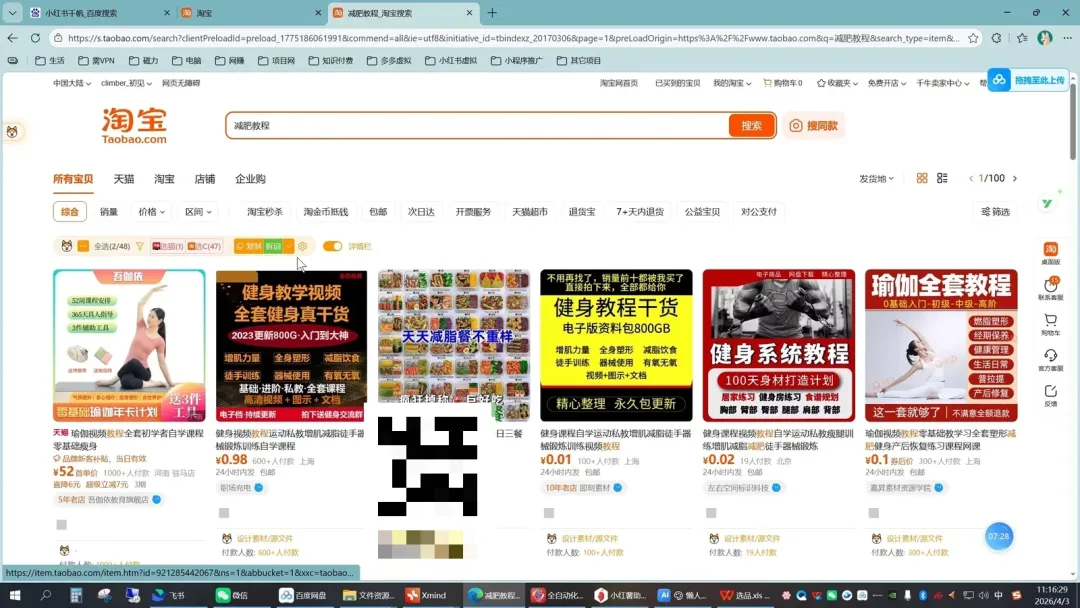This screenshot has height=608, width=1080.
Task: Expand the 中国大陆 region dropdown
Action: coord(72,83)
